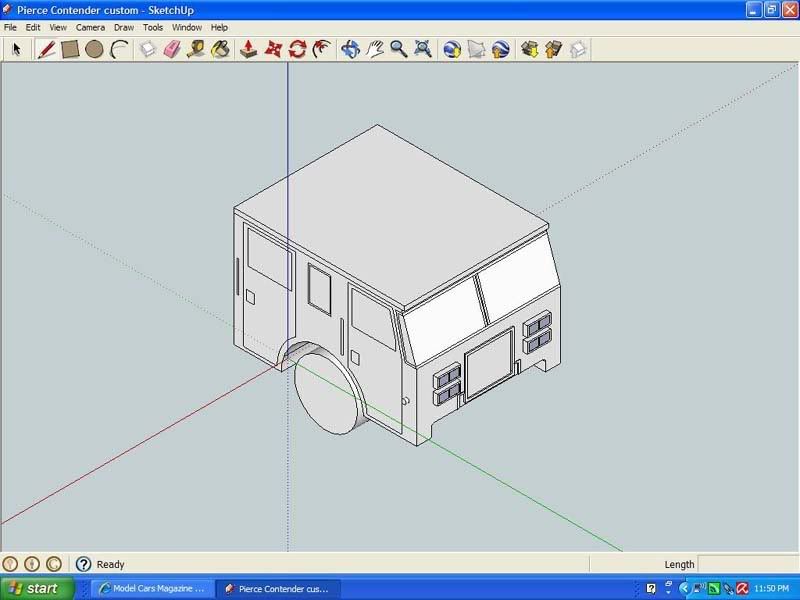
Task: Click the Length measurement input box
Action: pos(747,565)
